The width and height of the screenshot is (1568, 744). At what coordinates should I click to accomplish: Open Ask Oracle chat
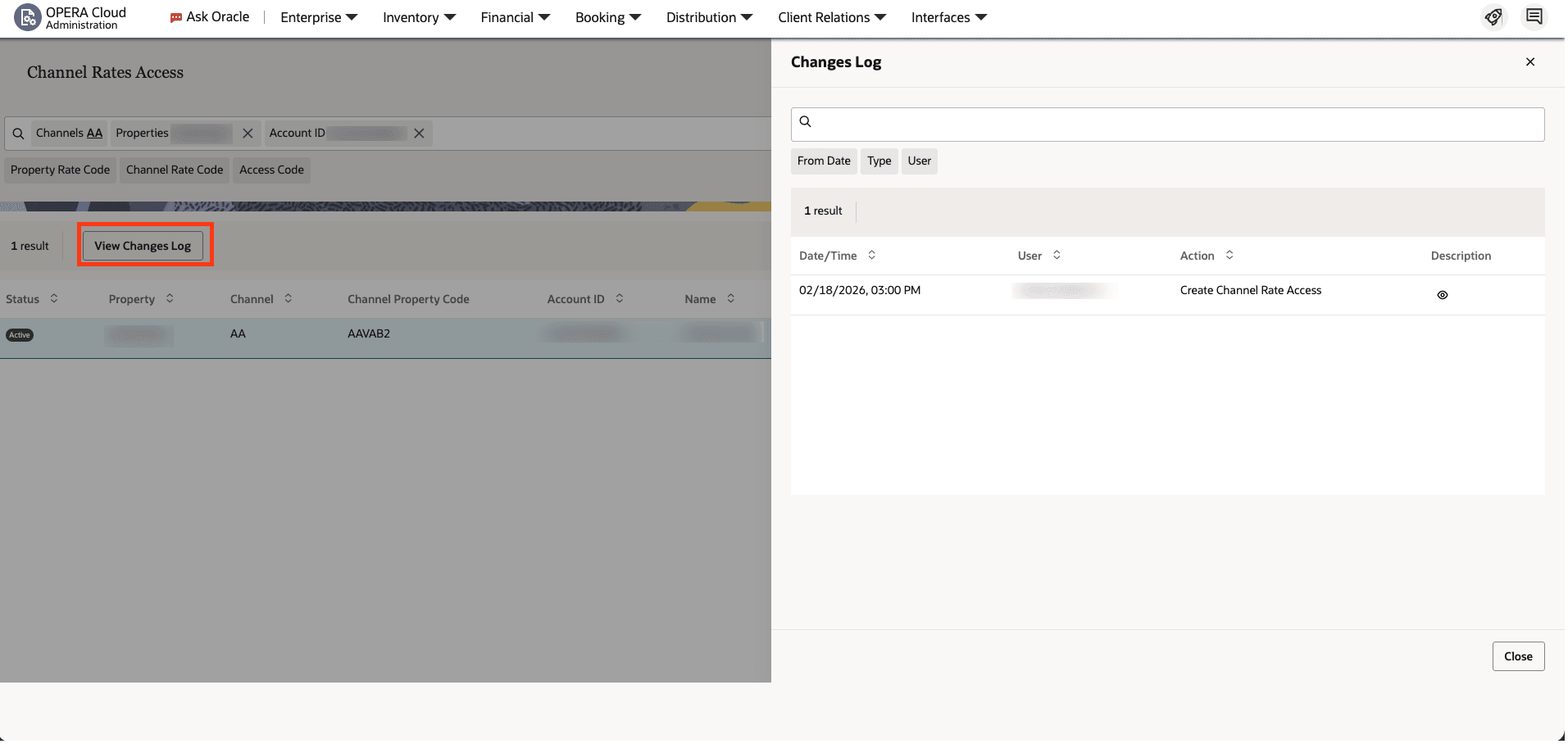coord(210,17)
